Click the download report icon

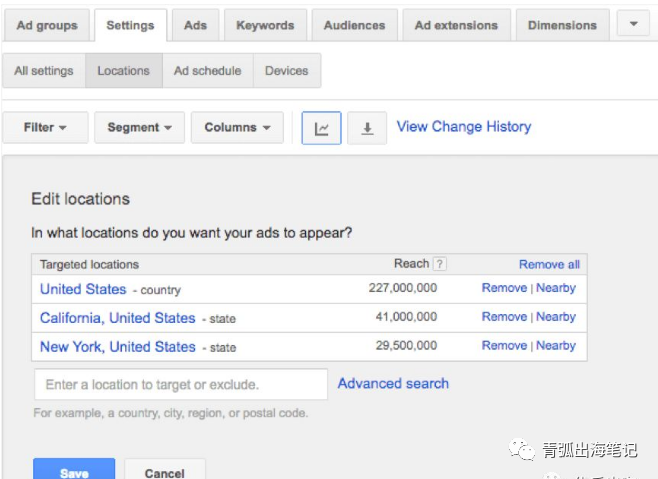point(367,128)
